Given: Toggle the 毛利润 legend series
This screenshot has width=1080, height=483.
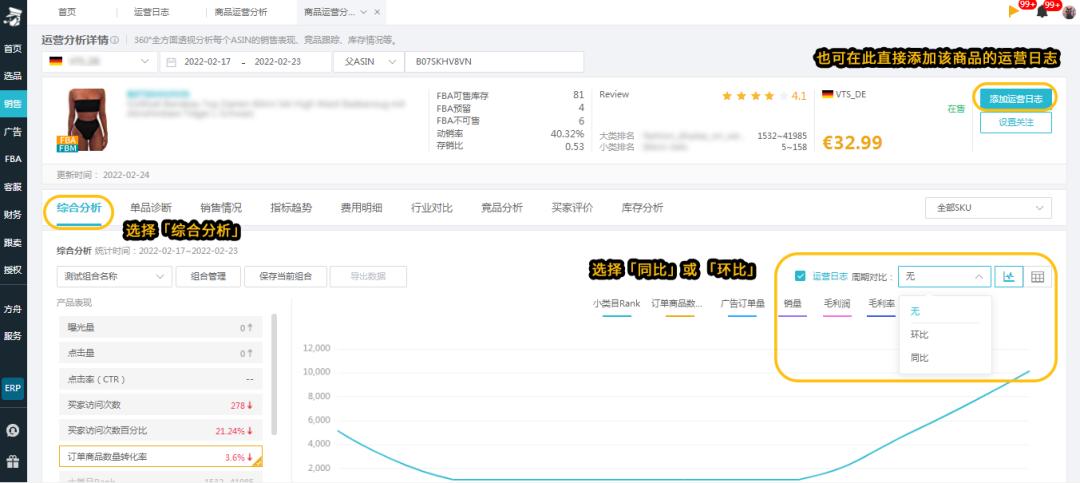Looking at the screenshot, I should (837, 307).
